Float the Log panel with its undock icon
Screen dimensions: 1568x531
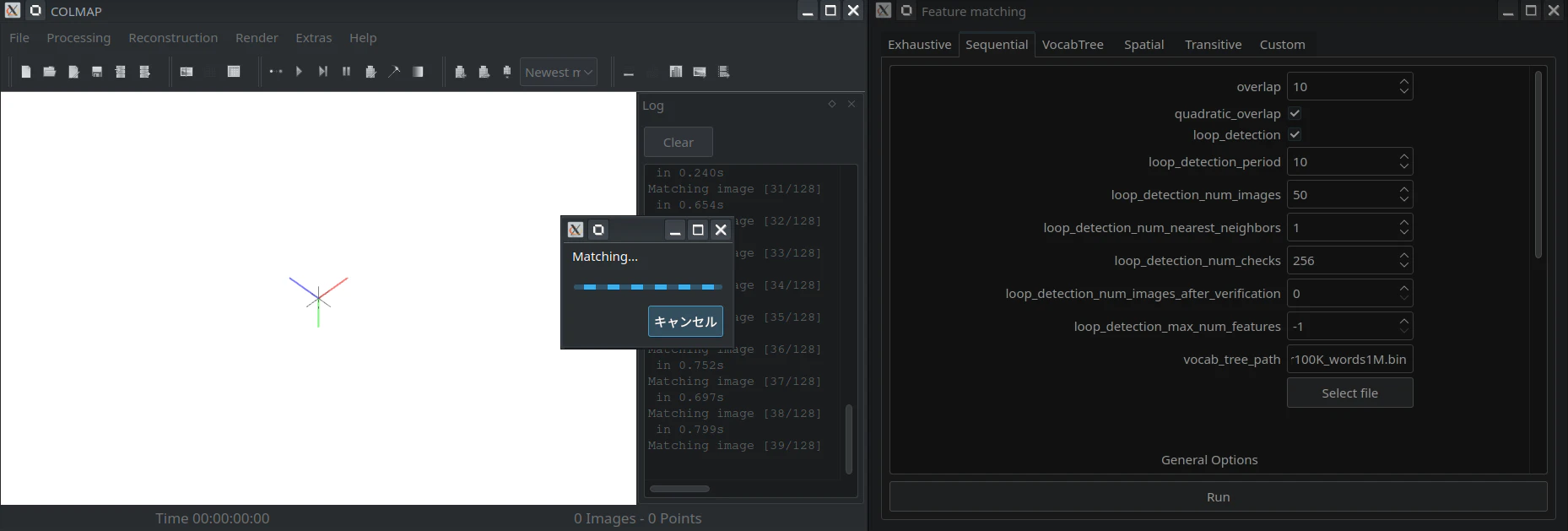(x=832, y=104)
